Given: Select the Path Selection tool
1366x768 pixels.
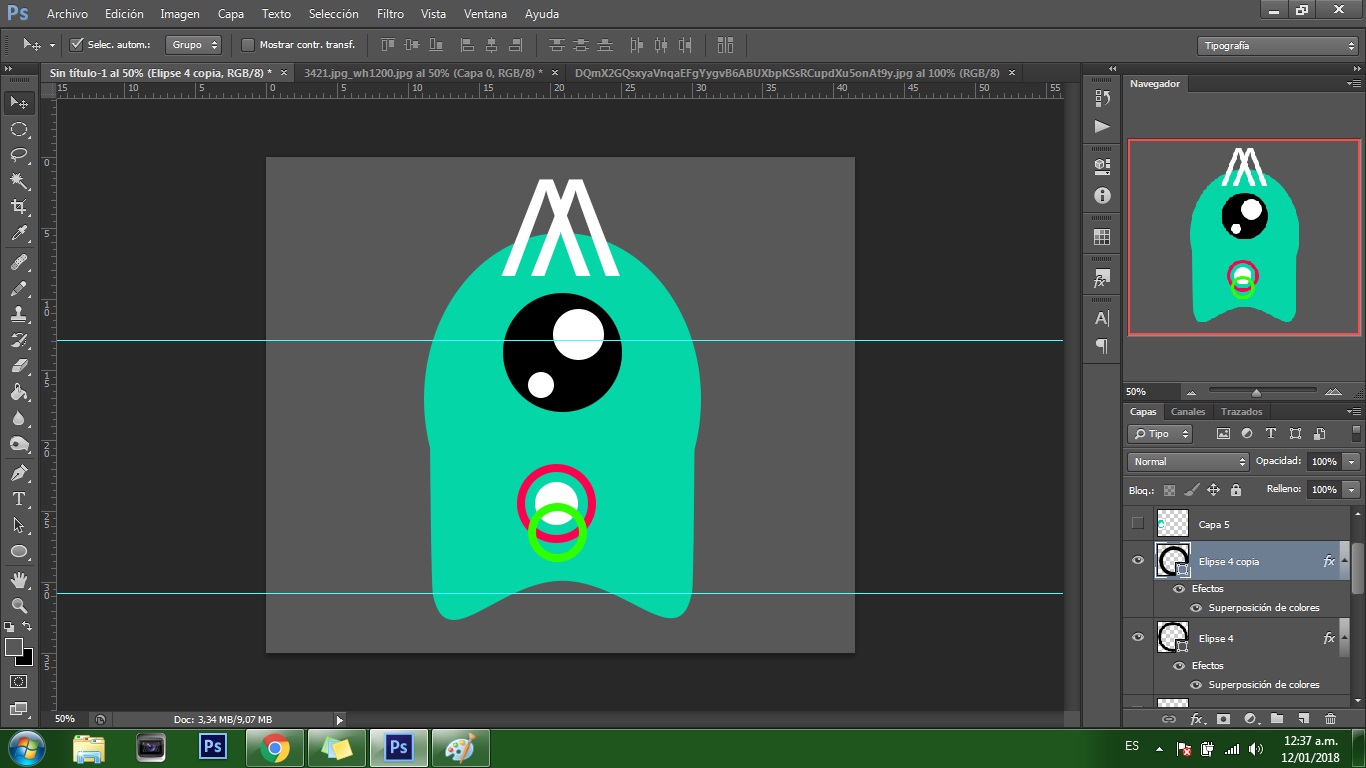Looking at the screenshot, I should click(19, 525).
